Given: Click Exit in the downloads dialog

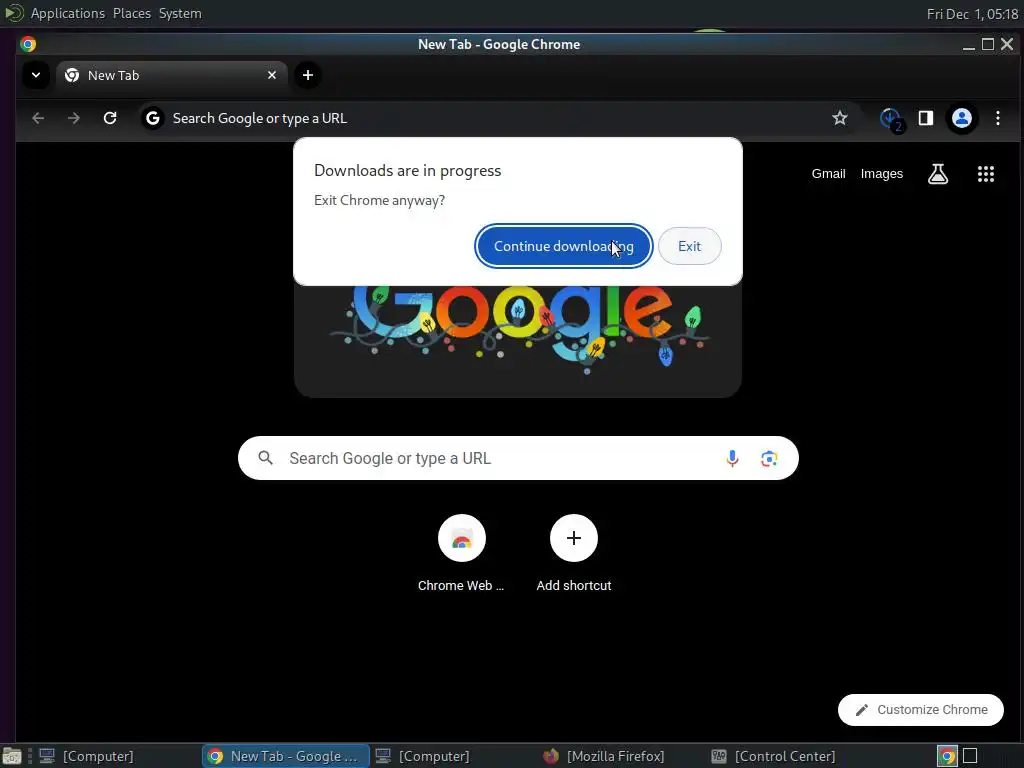Looking at the screenshot, I should click(690, 246).
